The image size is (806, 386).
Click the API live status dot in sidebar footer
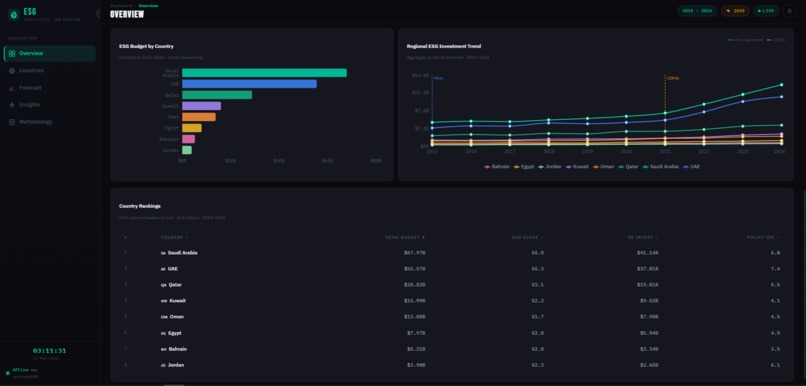(8, 373)
